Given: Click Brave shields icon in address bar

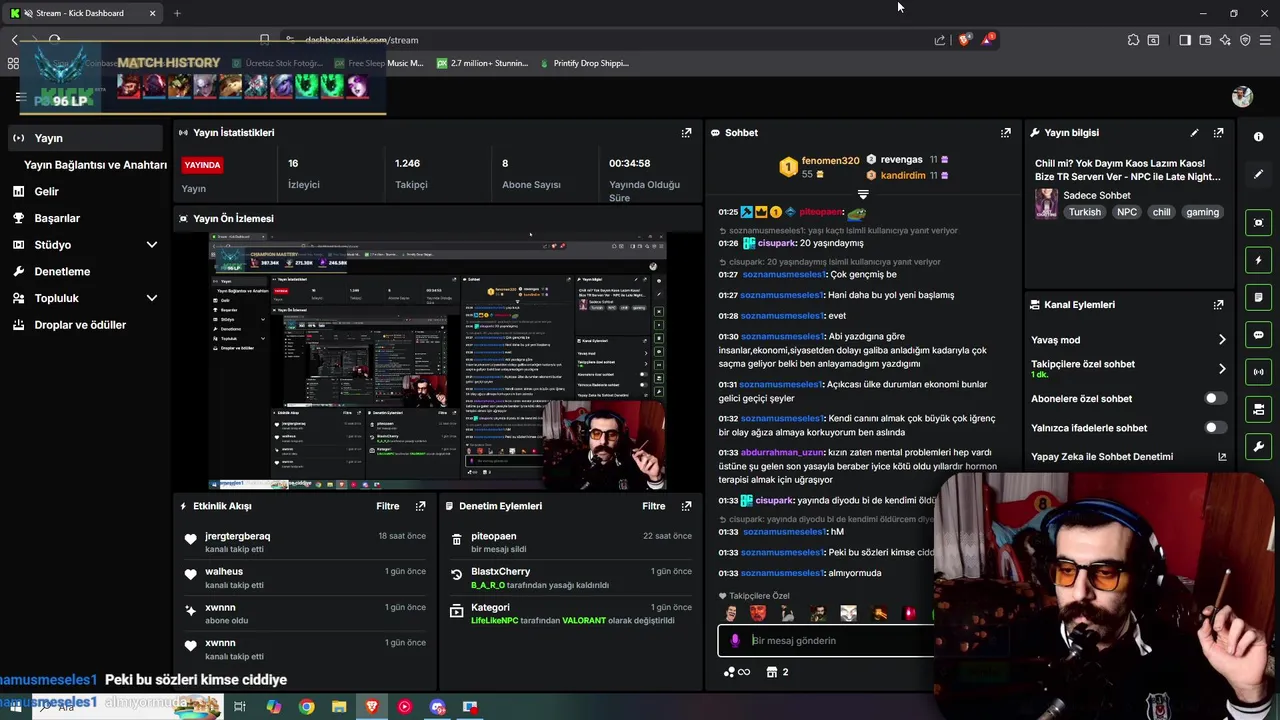Looking at the screenshot, I should (964, 40).
